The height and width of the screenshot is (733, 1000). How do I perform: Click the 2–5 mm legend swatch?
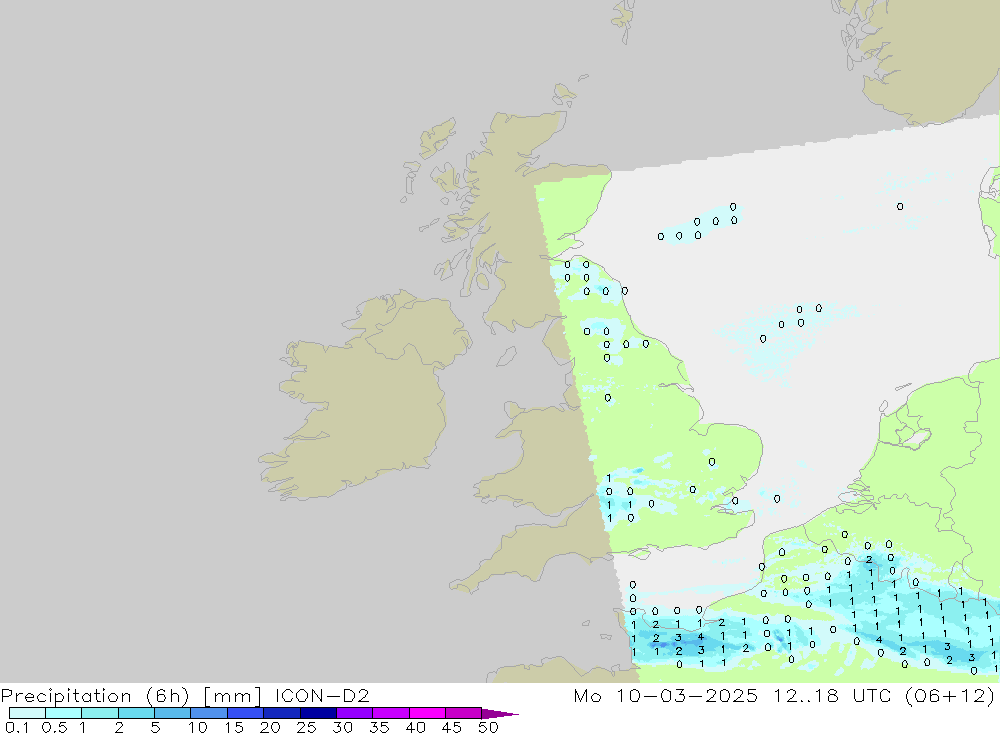point(136,713)
